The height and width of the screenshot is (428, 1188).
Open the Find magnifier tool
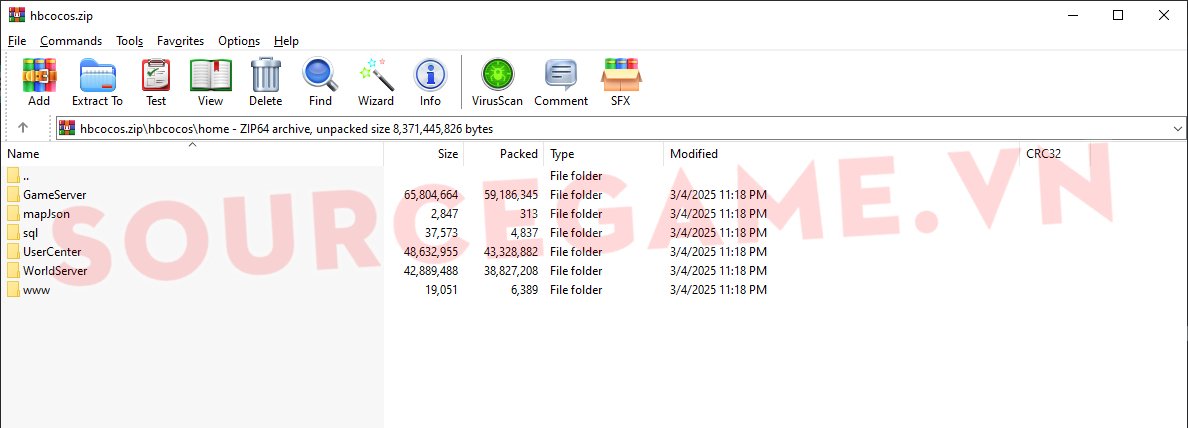pos(320,81)
